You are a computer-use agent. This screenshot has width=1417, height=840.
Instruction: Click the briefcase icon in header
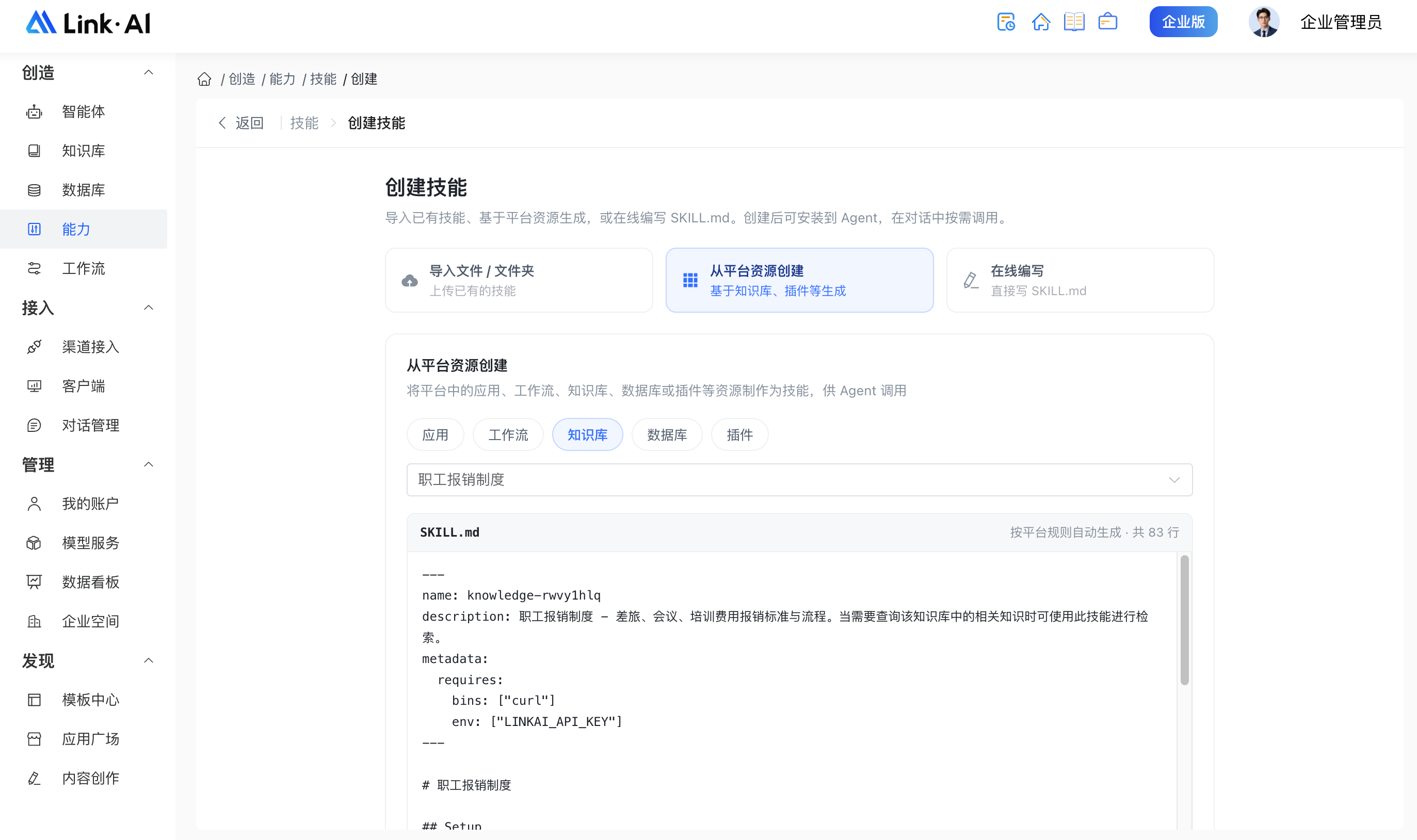click(1107, 22)
